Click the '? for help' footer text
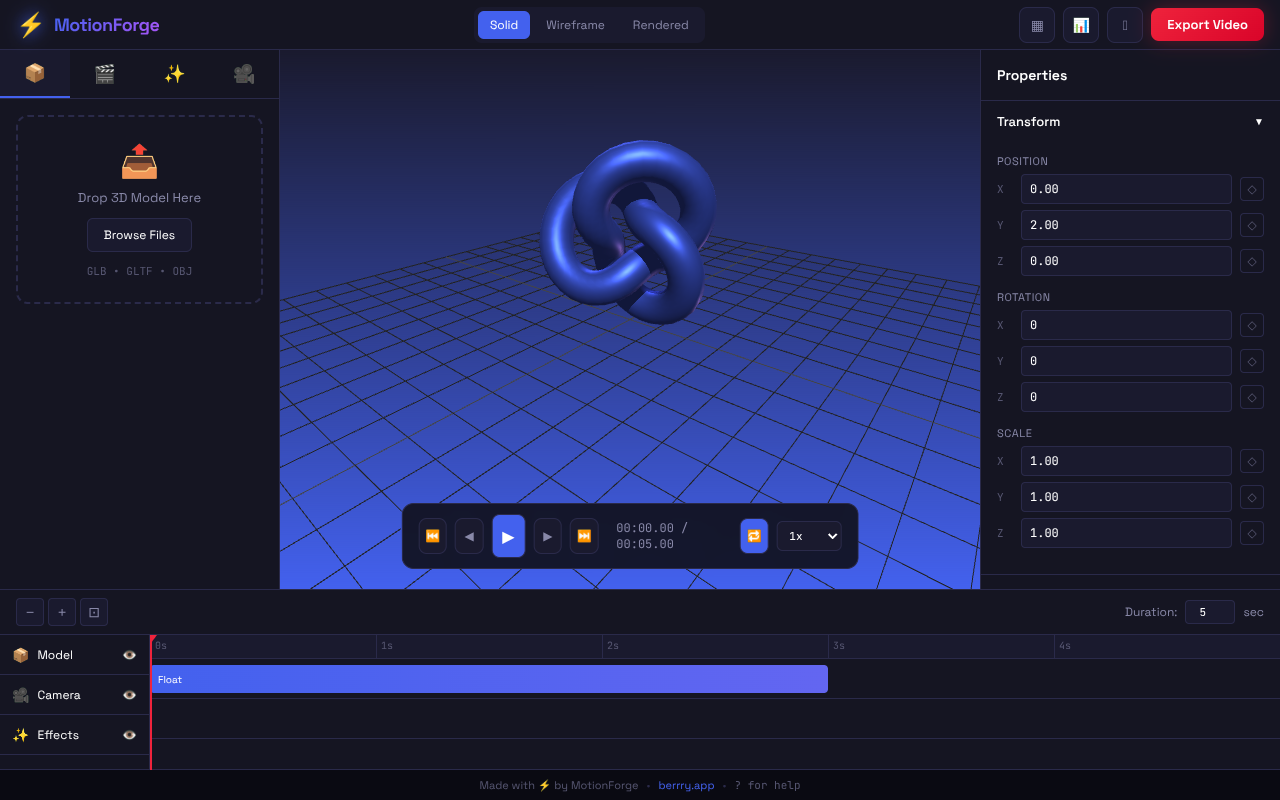Screen dimensions: 1280x800 767,785
